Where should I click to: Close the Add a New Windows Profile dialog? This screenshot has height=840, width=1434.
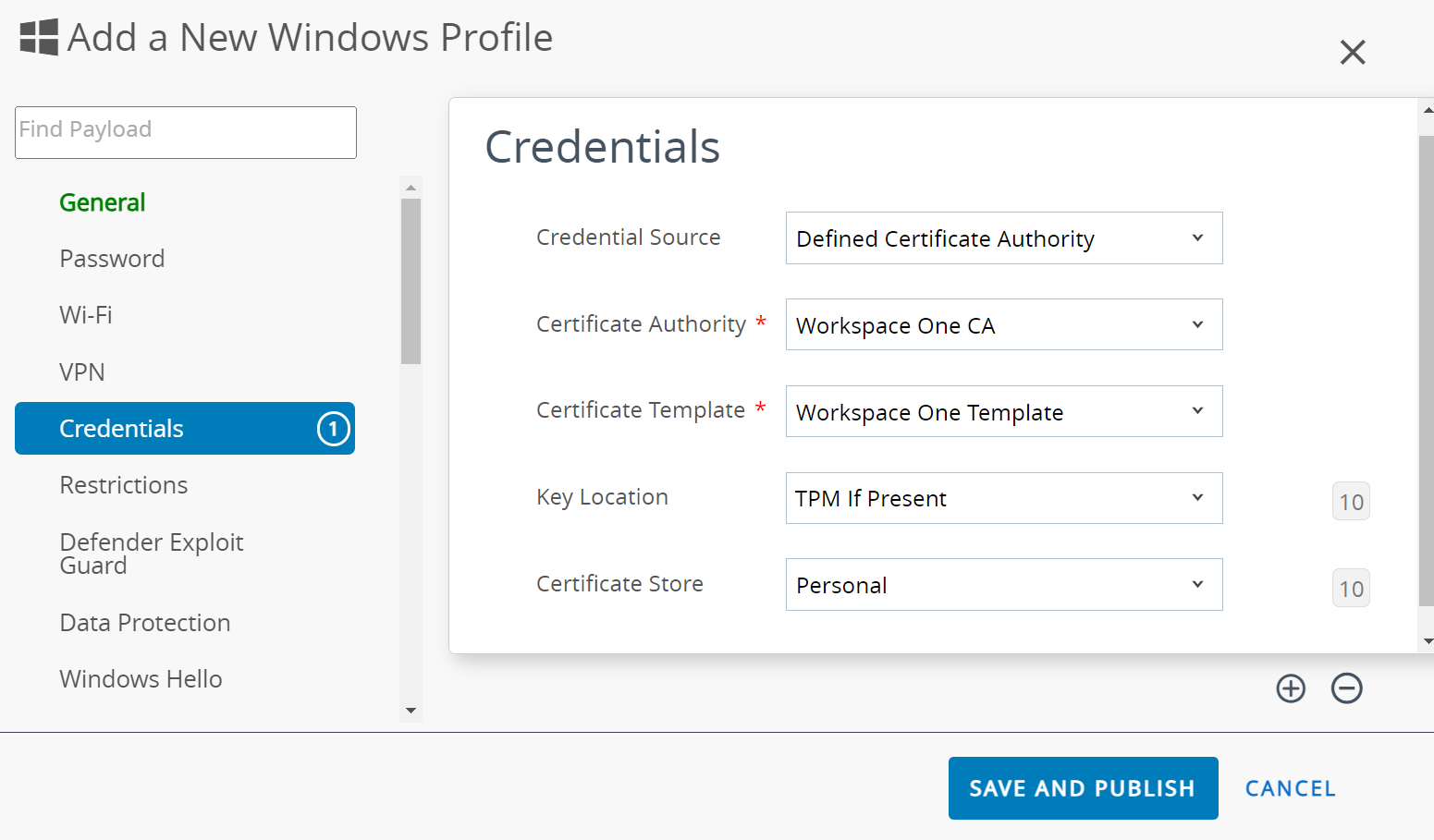coord(1353,53)
